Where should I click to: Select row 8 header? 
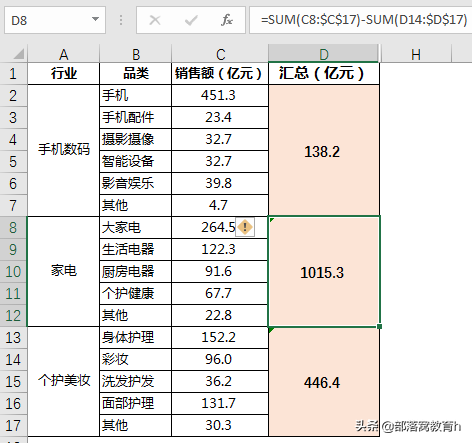click(x=13, y=228)
